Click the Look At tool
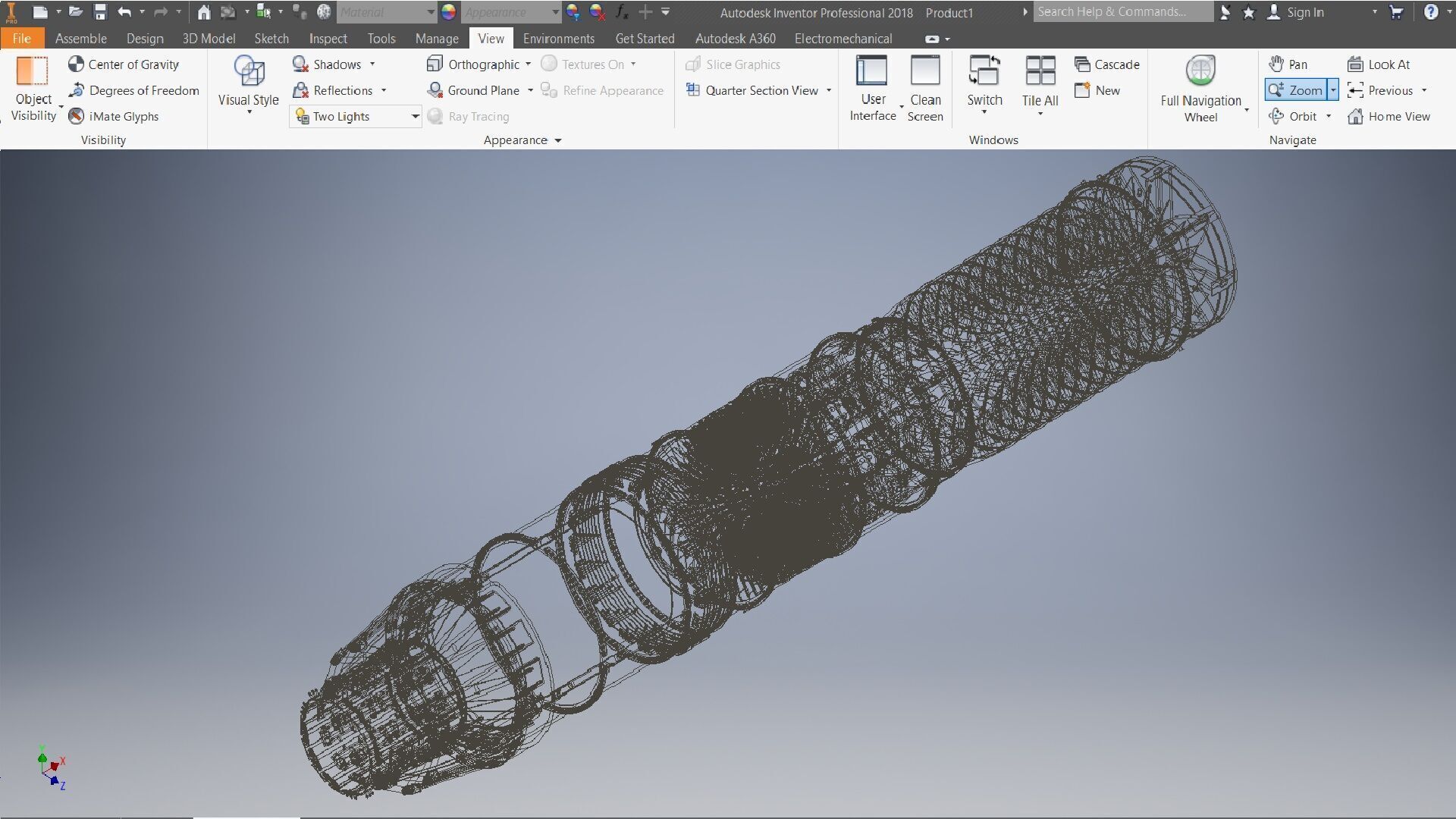 tap(1379, 64)
